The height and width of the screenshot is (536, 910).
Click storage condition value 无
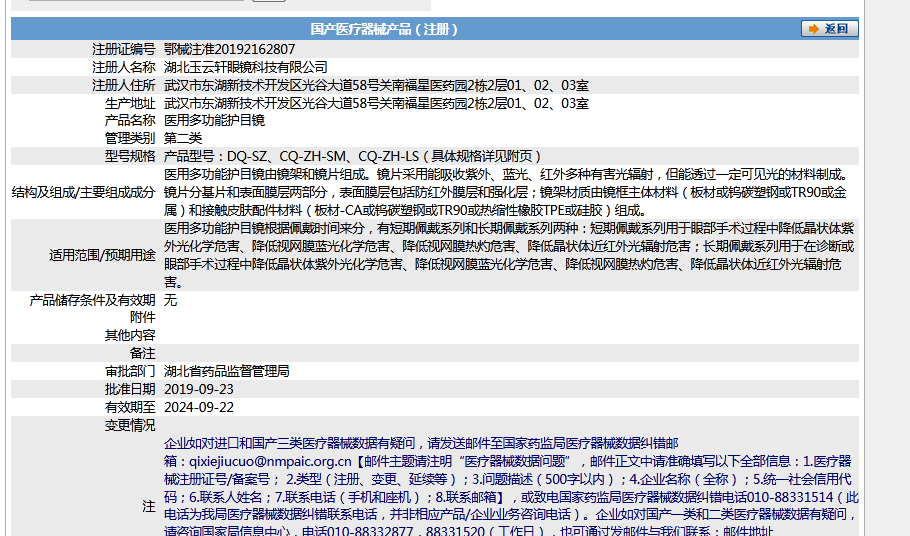170,300
